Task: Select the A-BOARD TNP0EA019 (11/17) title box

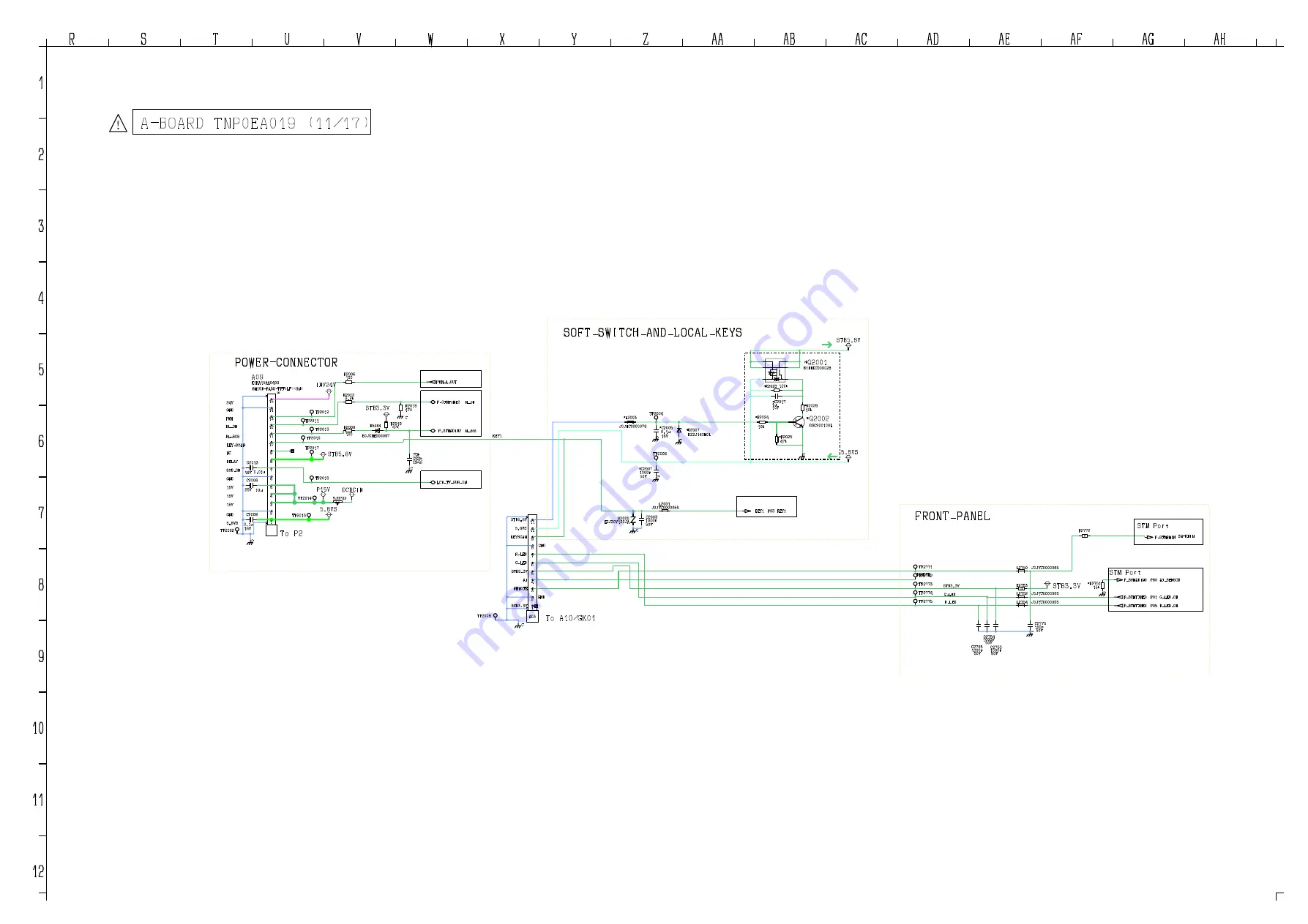Action: [x=252, y=122]
